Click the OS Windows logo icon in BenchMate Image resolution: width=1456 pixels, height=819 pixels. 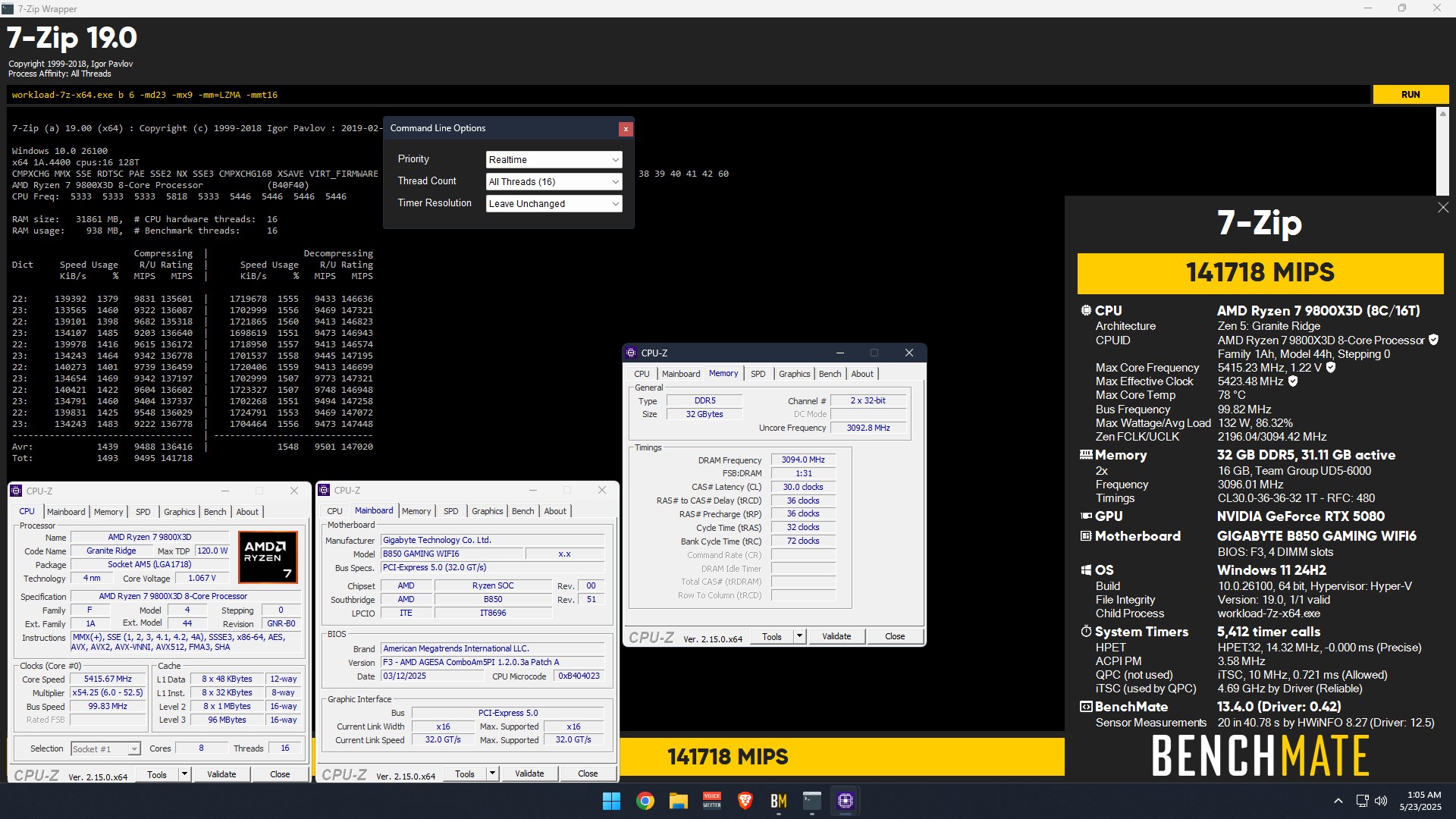[1086, 570]
